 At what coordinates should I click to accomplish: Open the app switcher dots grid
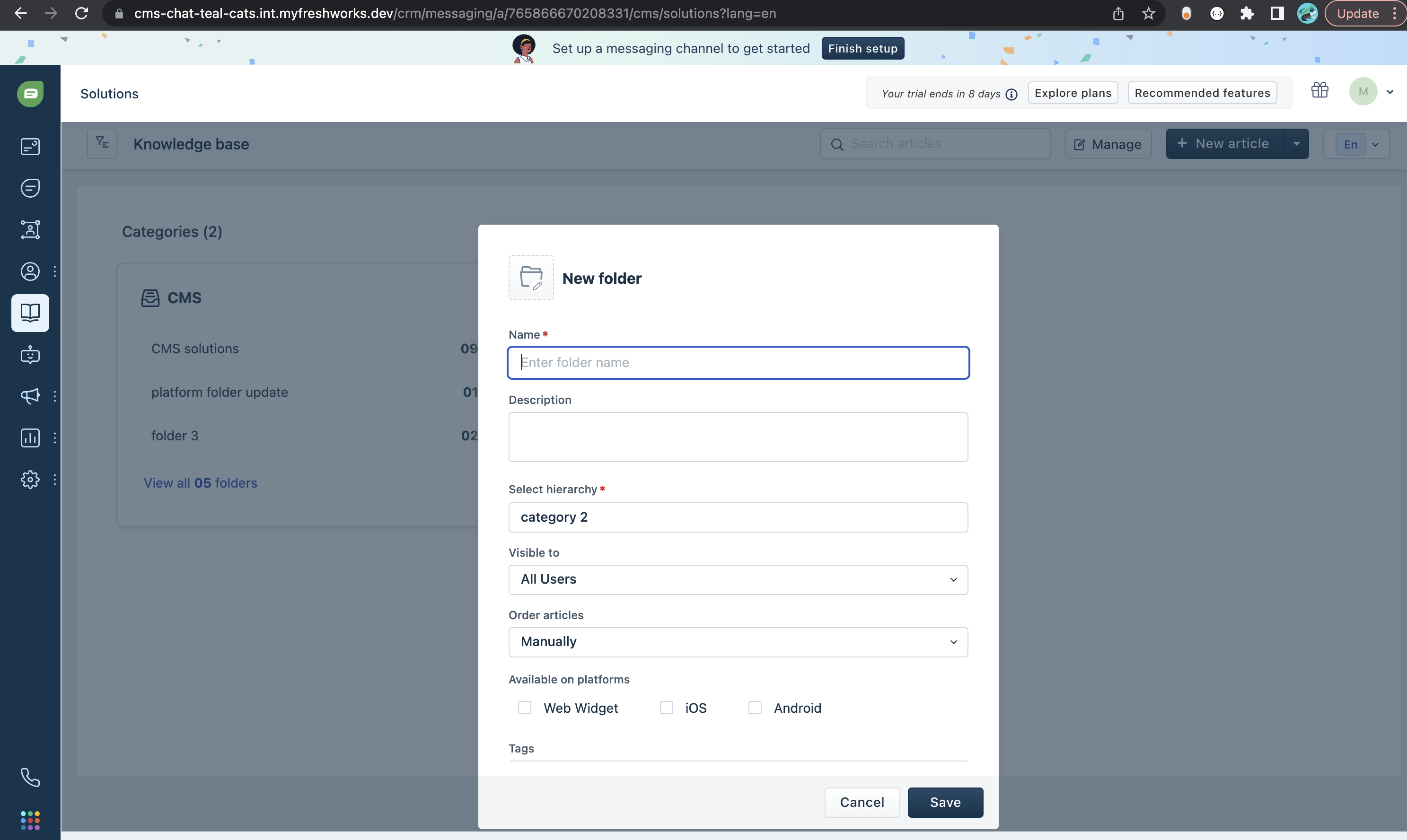(30, 820)
